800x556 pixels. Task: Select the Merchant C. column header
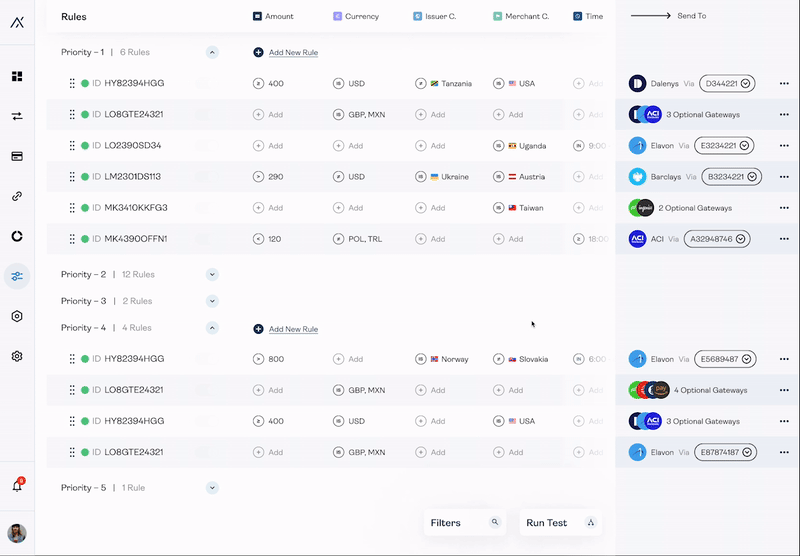(521, 16)
